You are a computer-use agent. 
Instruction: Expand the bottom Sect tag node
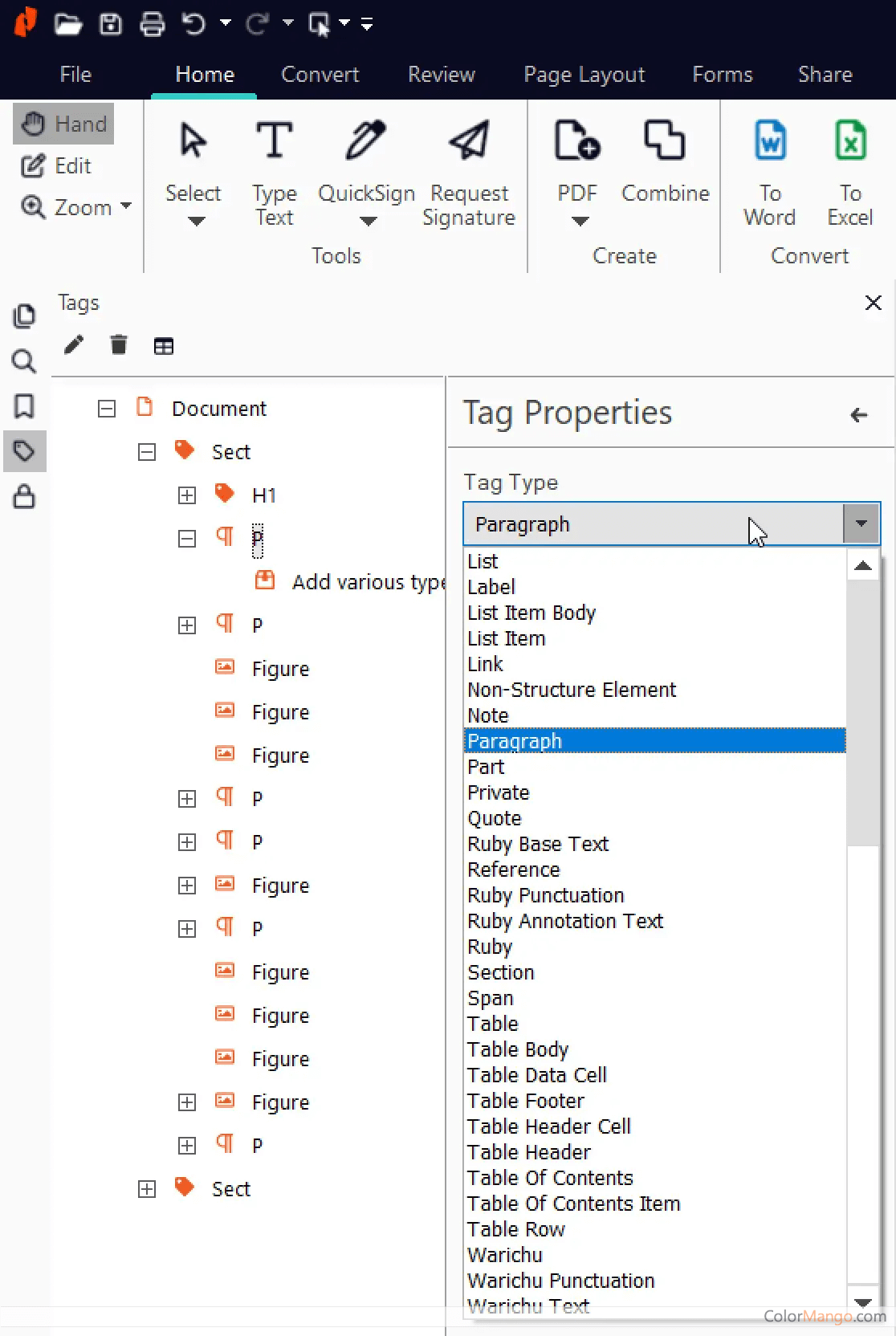(x=147, y=1189)
